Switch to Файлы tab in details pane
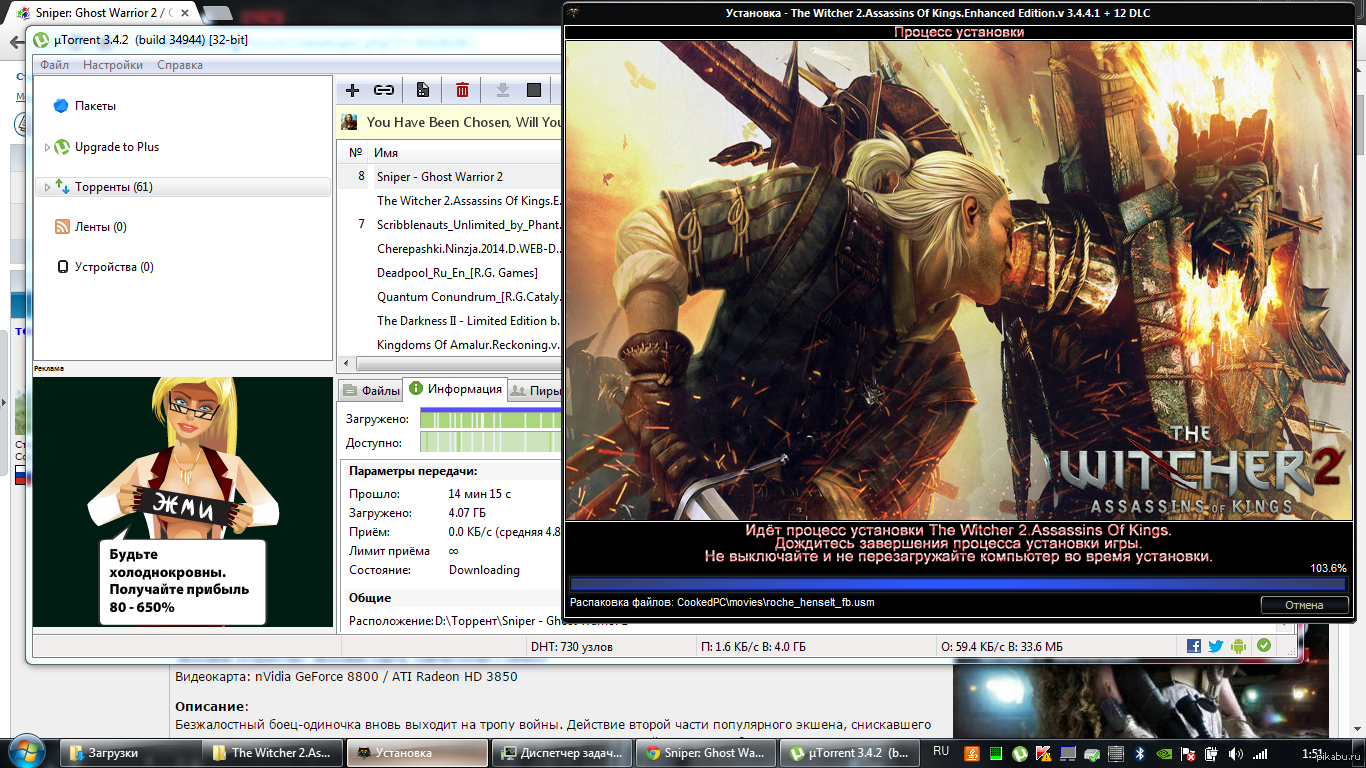Image resolution: width=1366 pixels, height=768 pixels. (x=370, y=391)
